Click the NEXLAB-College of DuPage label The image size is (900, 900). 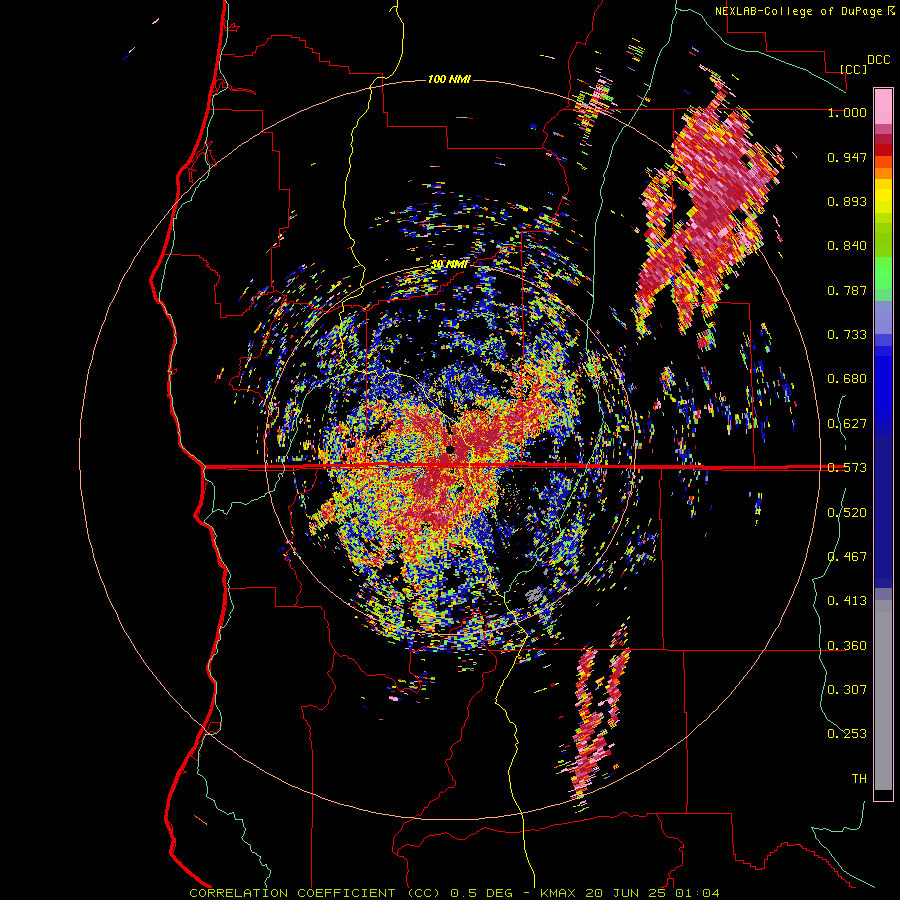pyautogui.click(x=804, y=11)
